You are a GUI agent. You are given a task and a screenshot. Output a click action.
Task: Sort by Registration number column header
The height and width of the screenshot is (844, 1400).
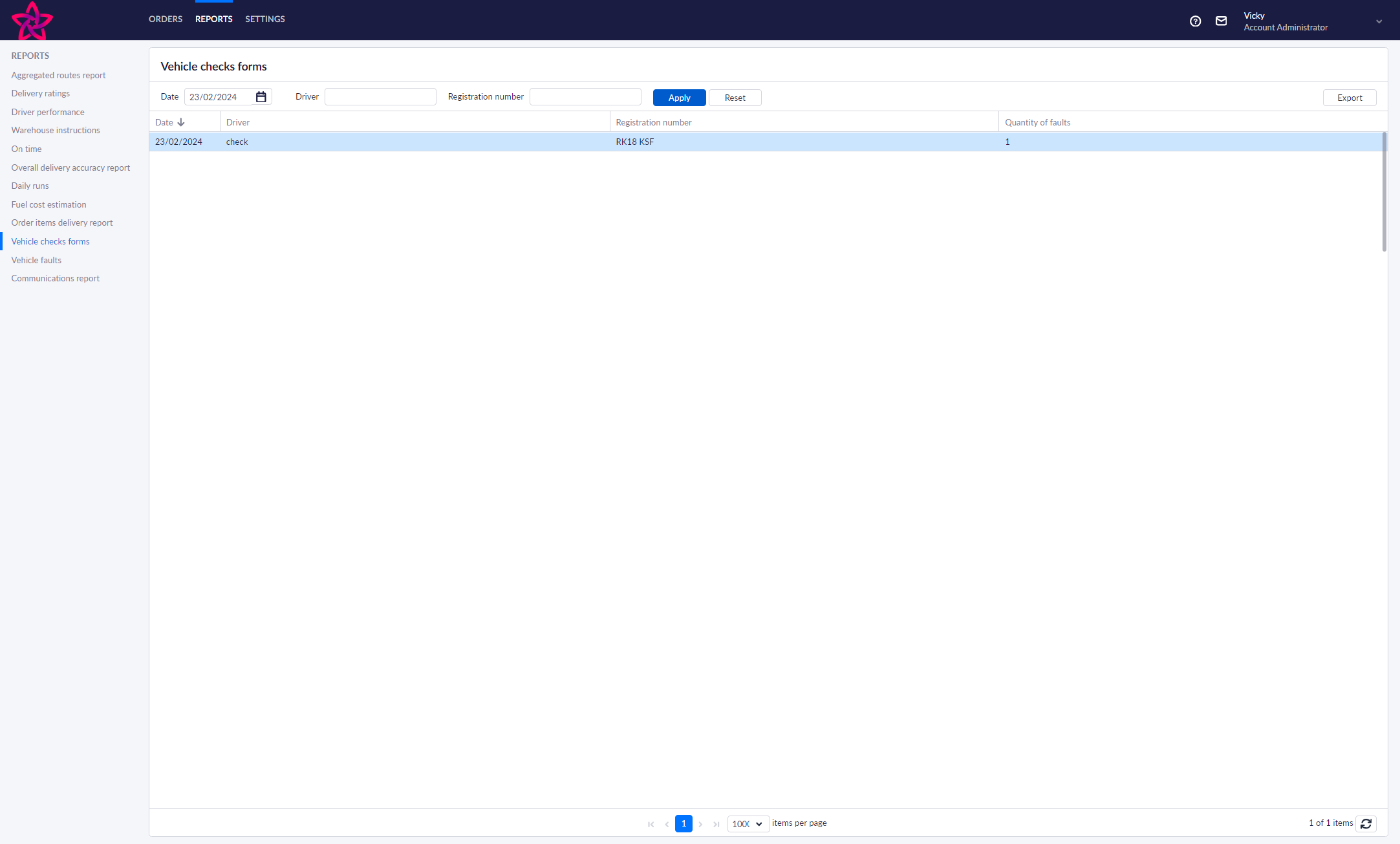(x=804, y=122)
